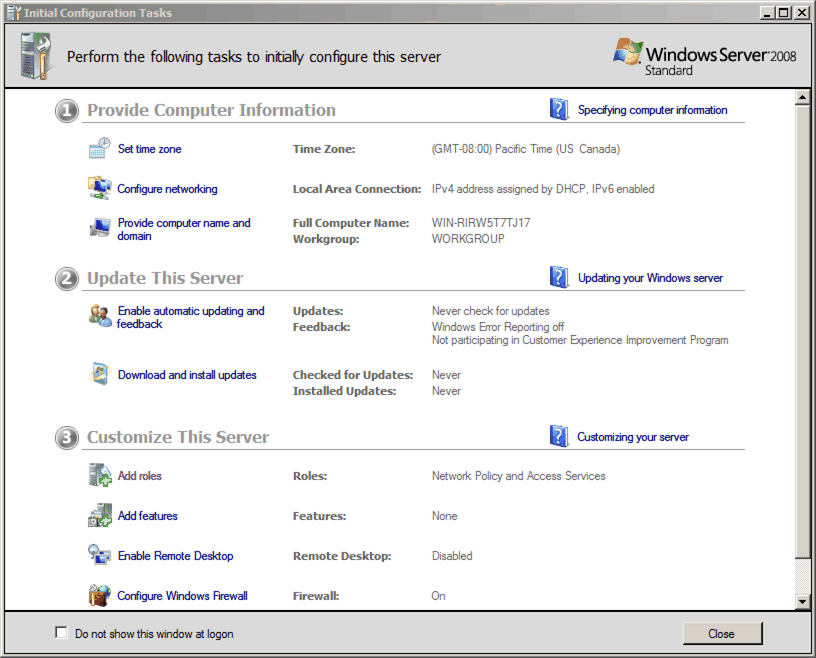Select the computer name WIN-RIRW5T7TJ17 text
816x658 pixels.
click(x=481, y=223)
